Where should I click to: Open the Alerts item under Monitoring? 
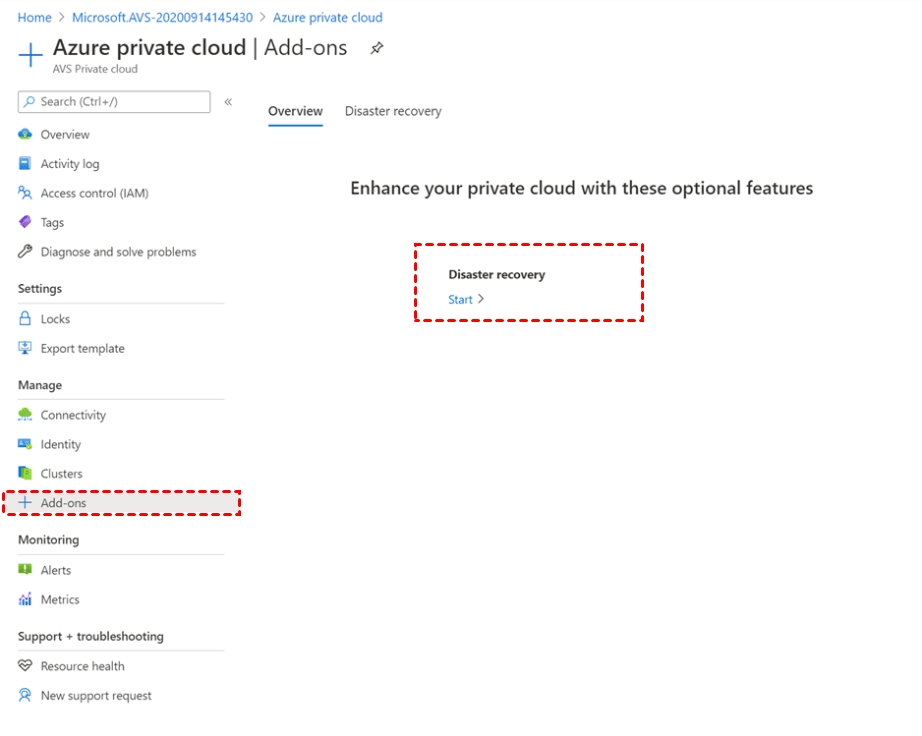(x=56, y=570)
